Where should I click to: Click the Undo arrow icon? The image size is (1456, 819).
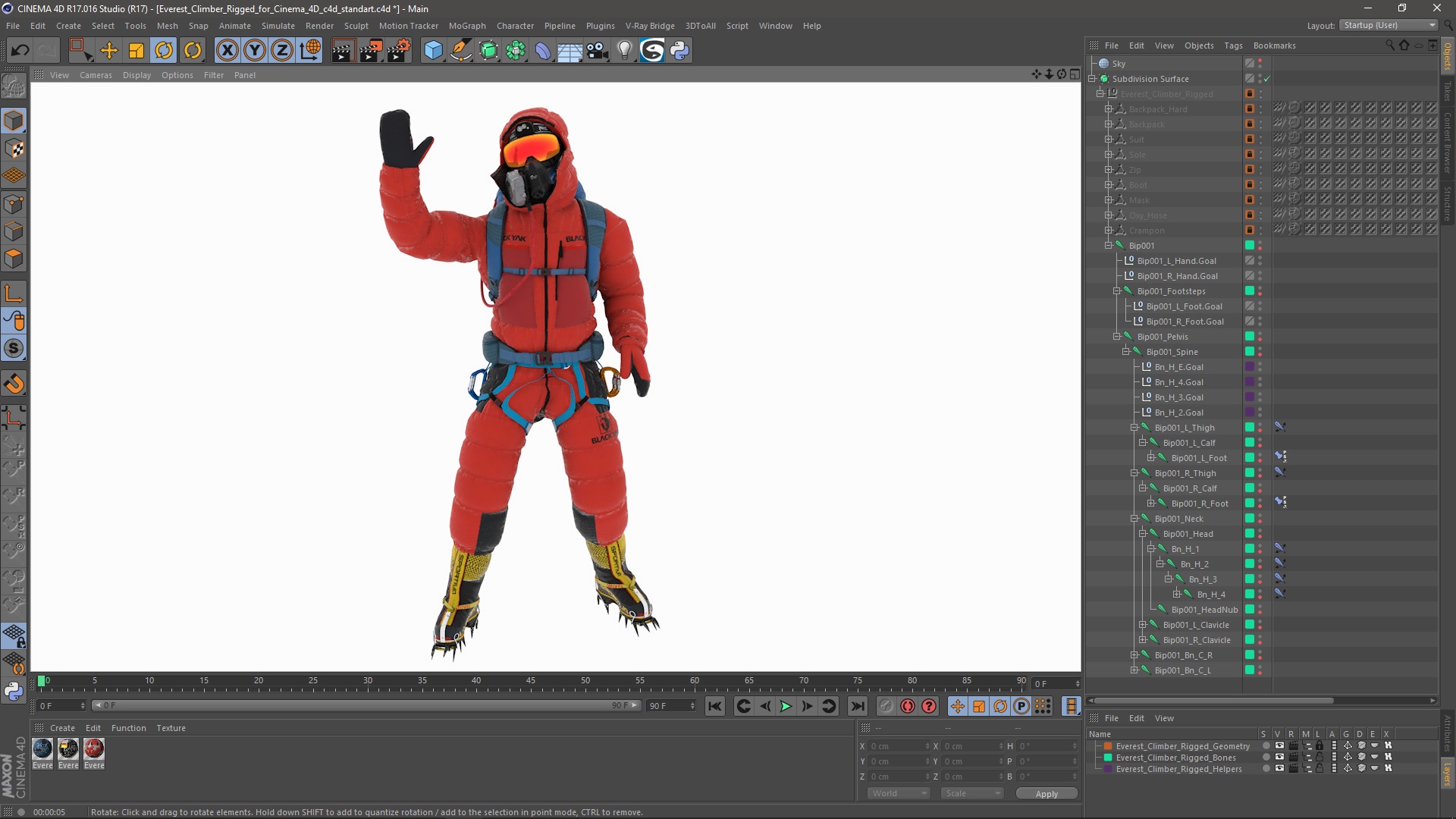[20, 51]
